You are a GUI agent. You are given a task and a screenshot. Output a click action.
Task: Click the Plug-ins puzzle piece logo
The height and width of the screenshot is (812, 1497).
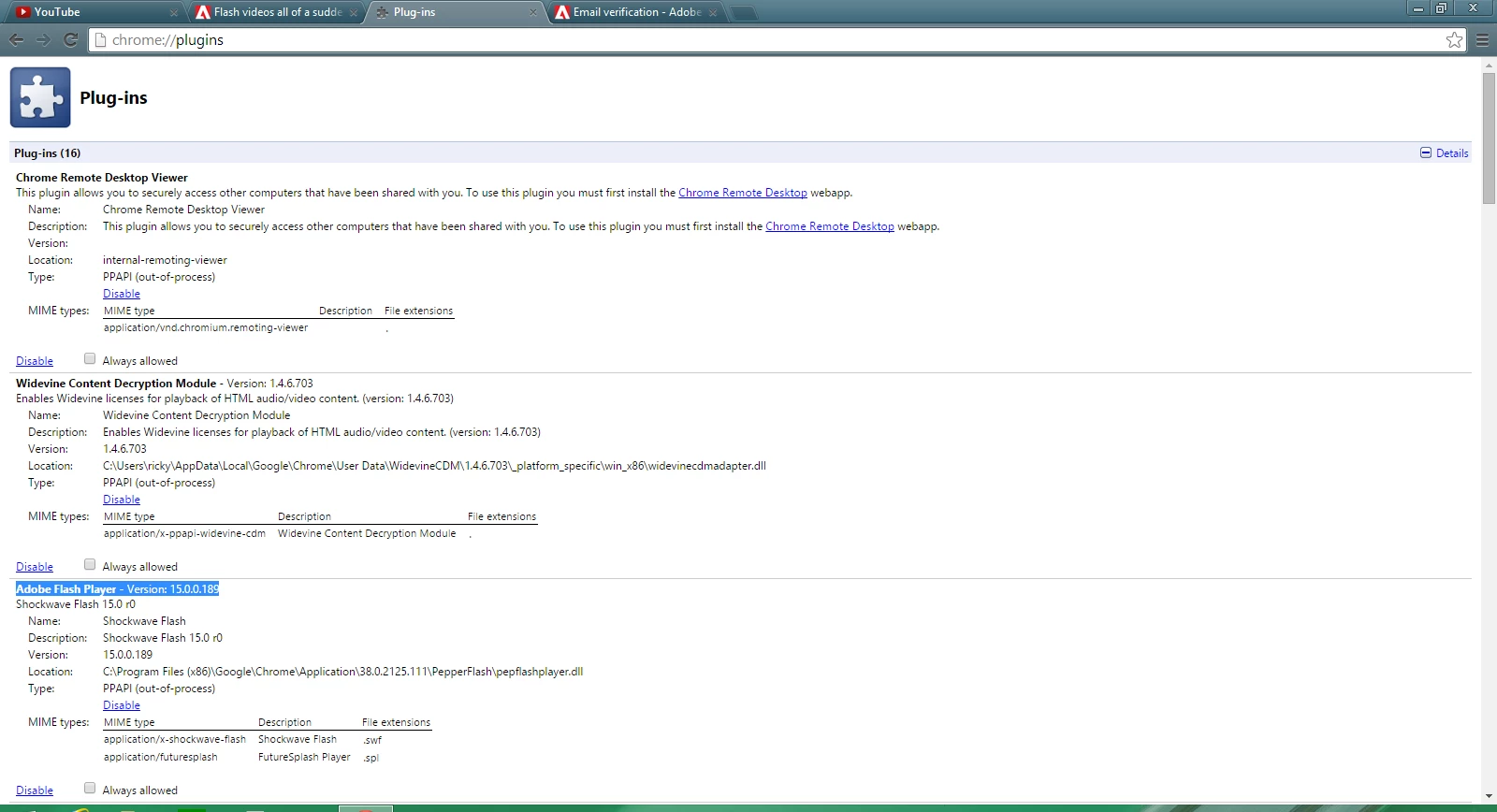40,97
